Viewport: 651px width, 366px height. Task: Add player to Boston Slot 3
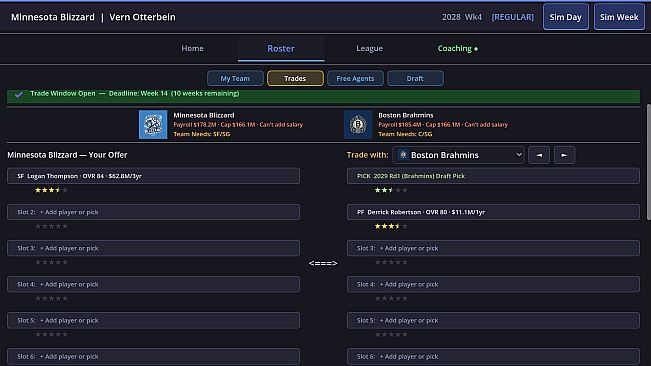tap(493, 248)
